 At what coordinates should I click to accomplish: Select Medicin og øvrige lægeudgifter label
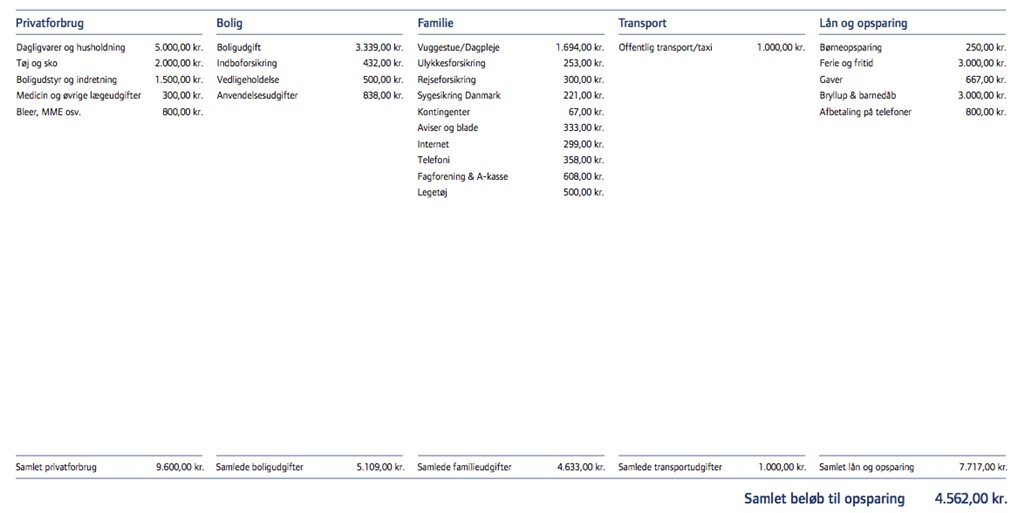[78, 95]
